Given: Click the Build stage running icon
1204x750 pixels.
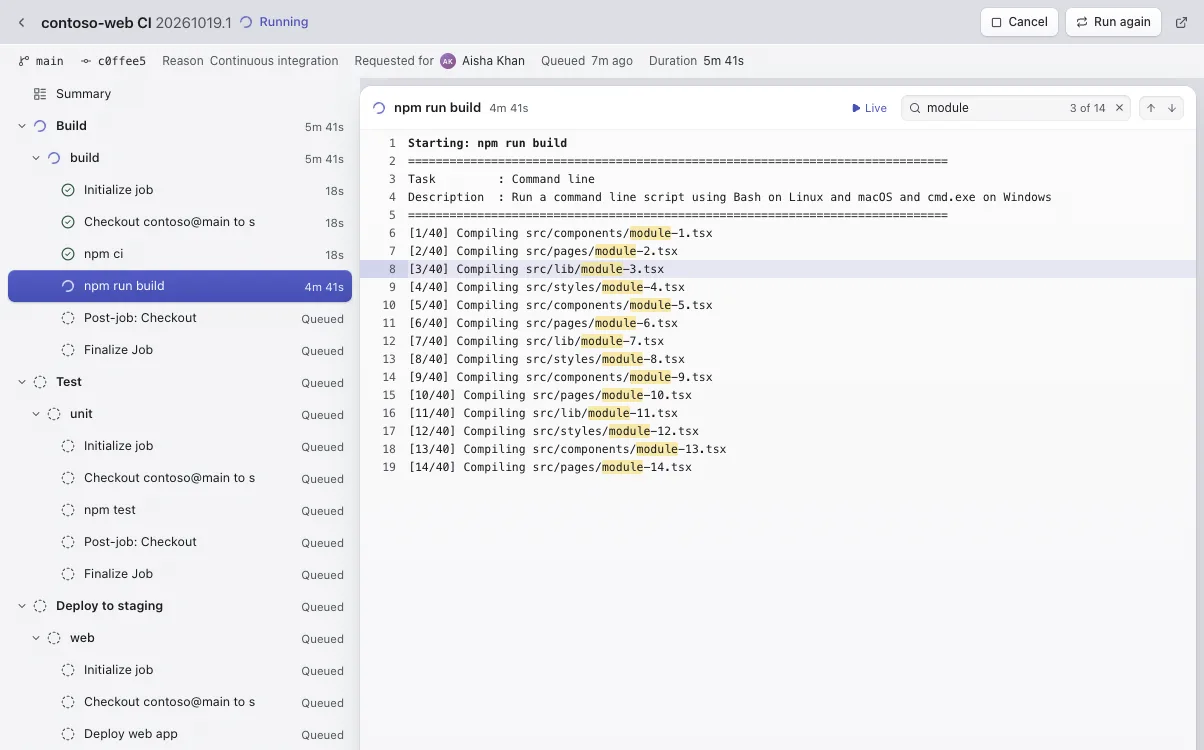Looking at the screenshot, I should coord(40,126).
